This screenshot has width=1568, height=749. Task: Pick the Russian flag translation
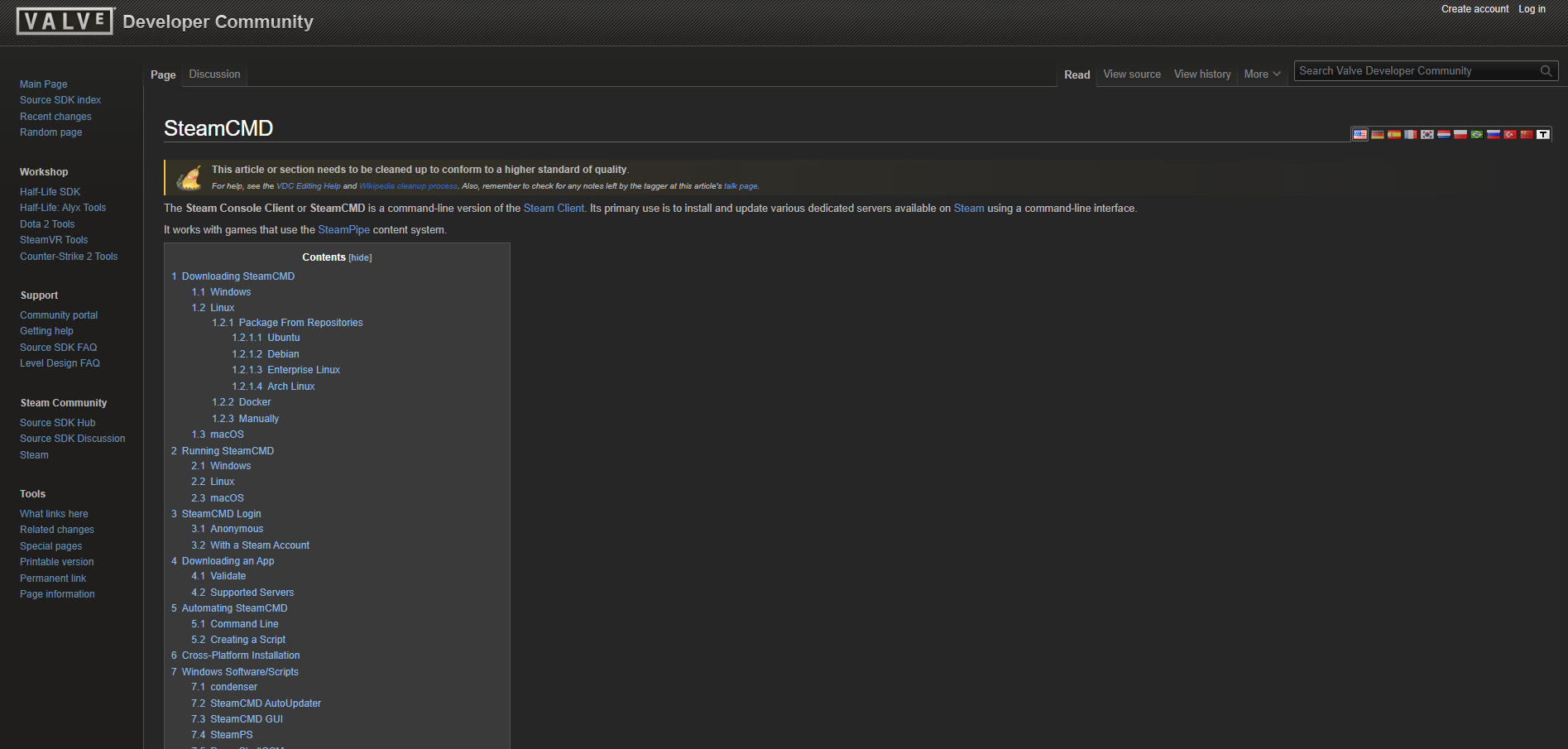click(x=1494, y=134)
